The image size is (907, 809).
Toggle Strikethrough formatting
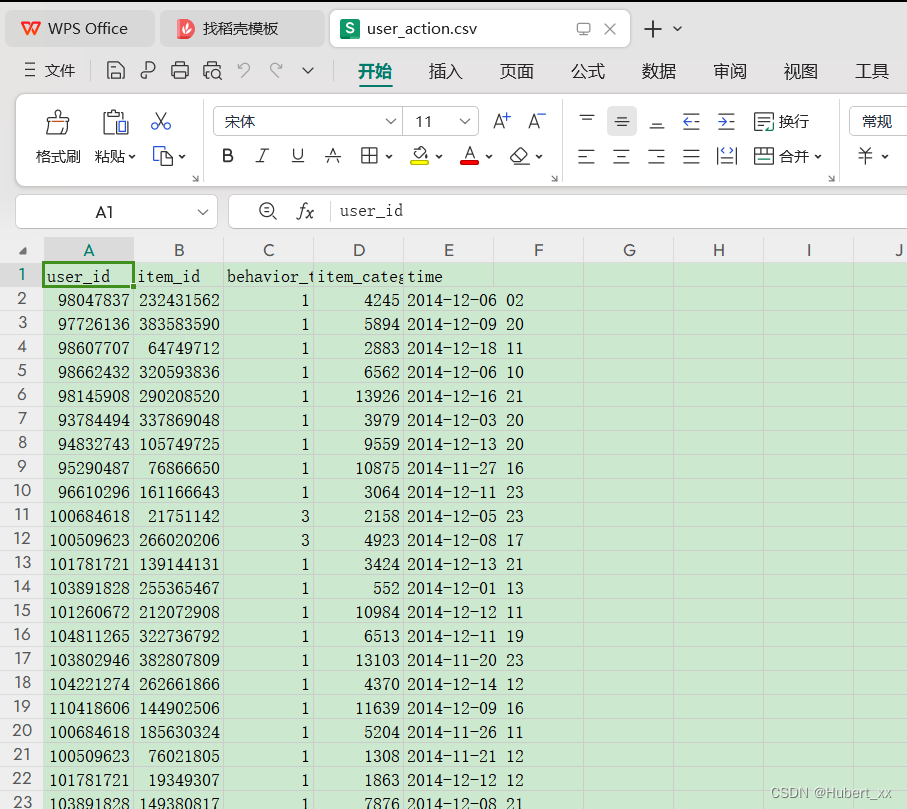[333, 156]
